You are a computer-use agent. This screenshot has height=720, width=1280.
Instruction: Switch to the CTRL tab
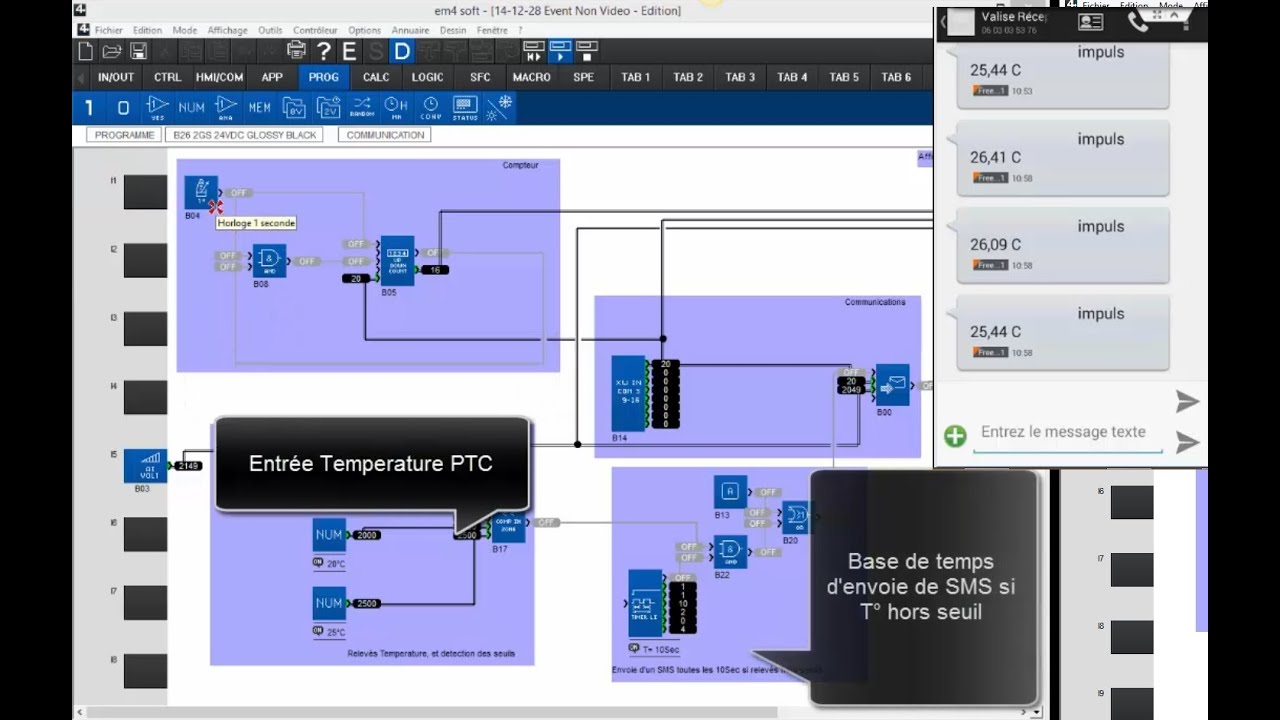167,77
